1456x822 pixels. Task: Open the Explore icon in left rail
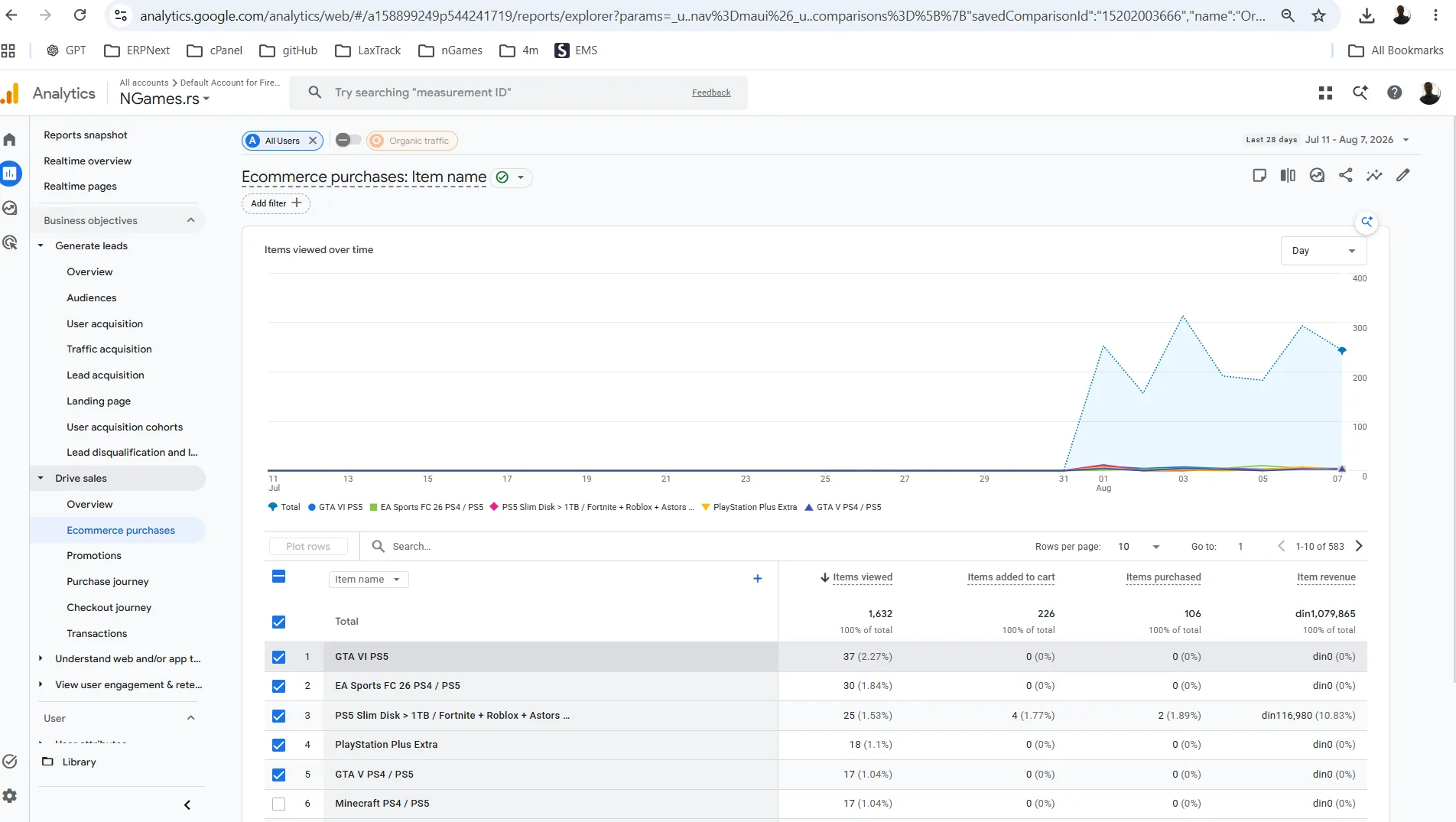click(x=10, y=208)
